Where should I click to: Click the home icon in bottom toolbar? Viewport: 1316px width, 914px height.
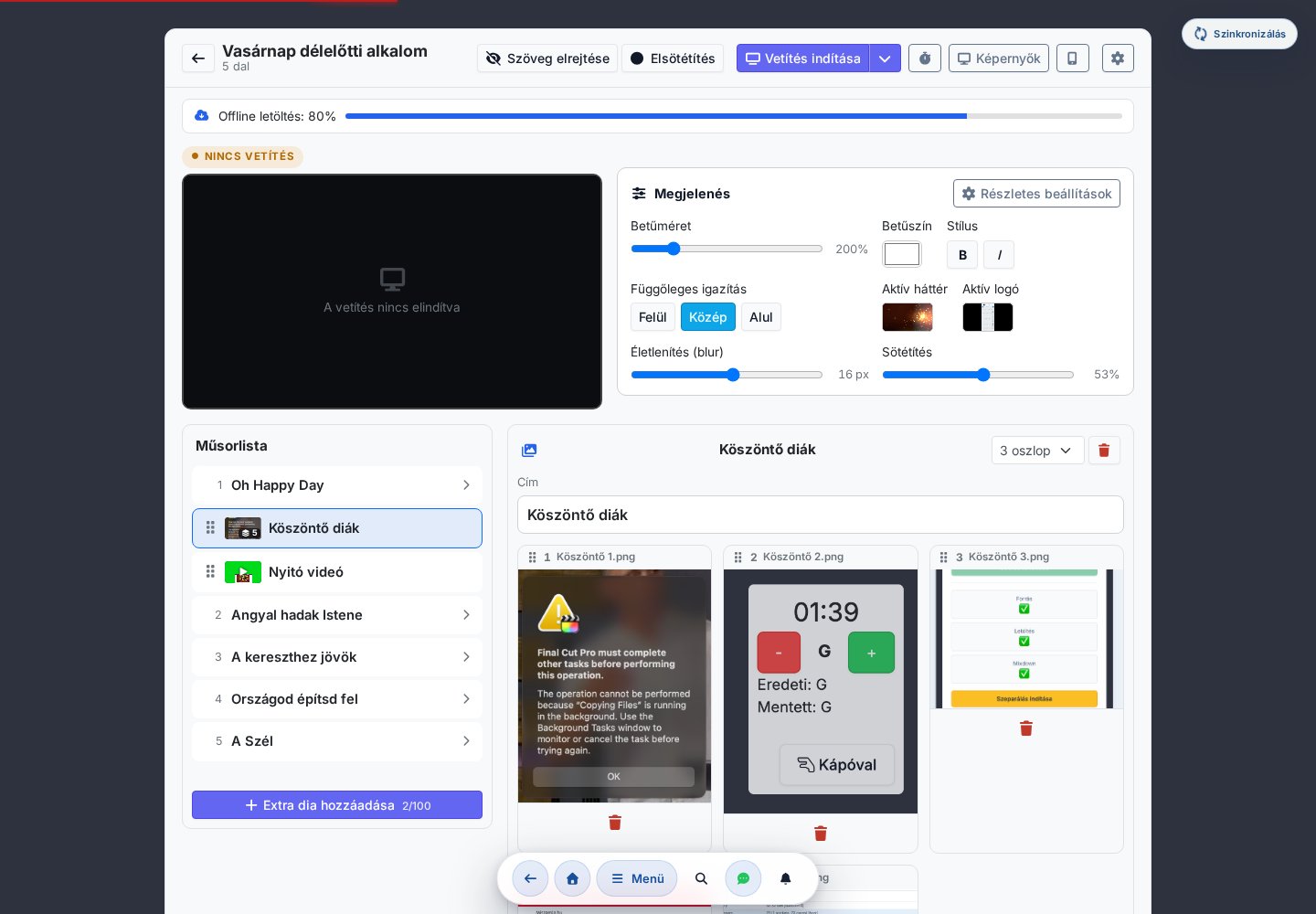[572, 878]
